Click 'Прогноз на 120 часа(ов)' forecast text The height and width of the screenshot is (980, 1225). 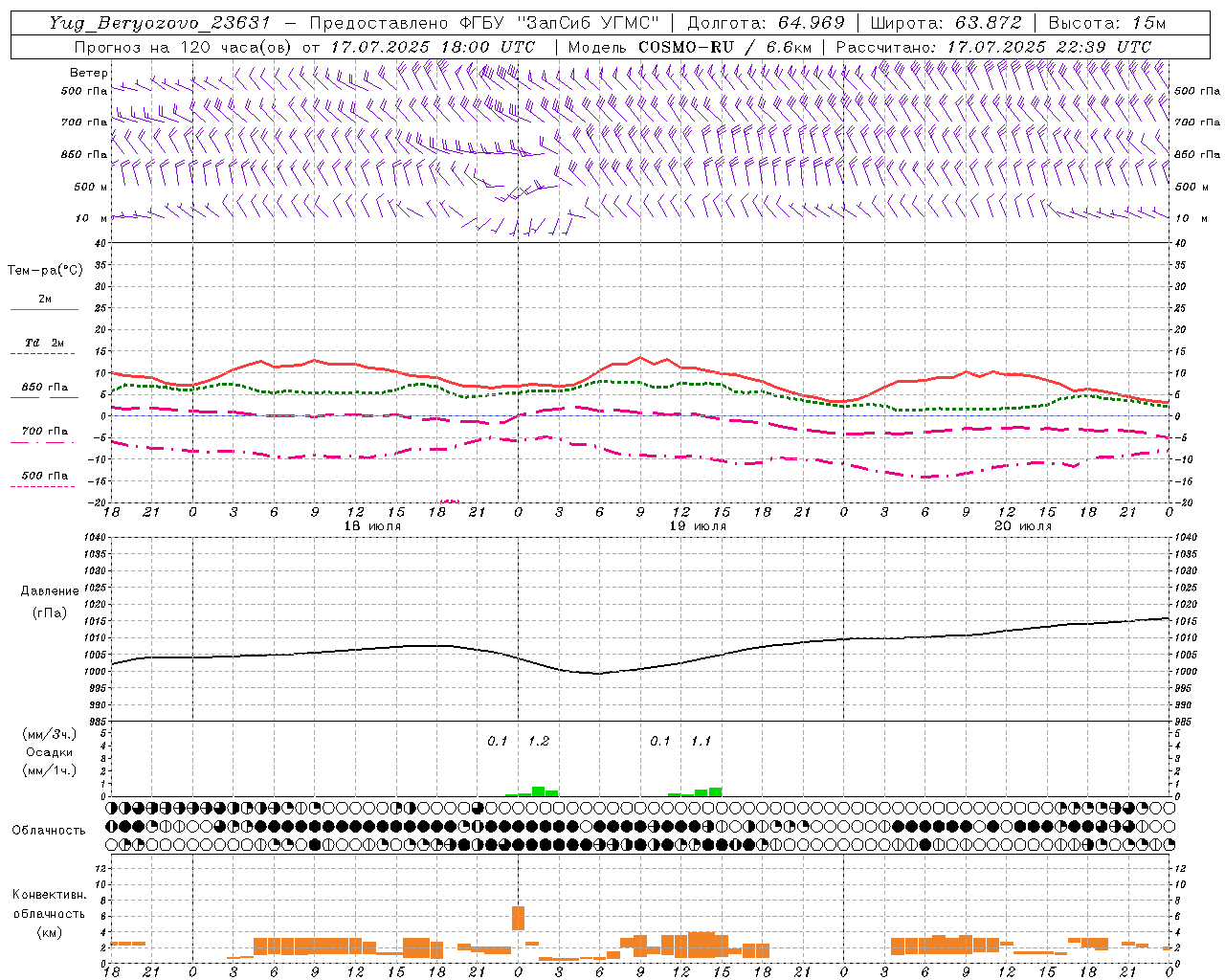[x=182, y=47]
